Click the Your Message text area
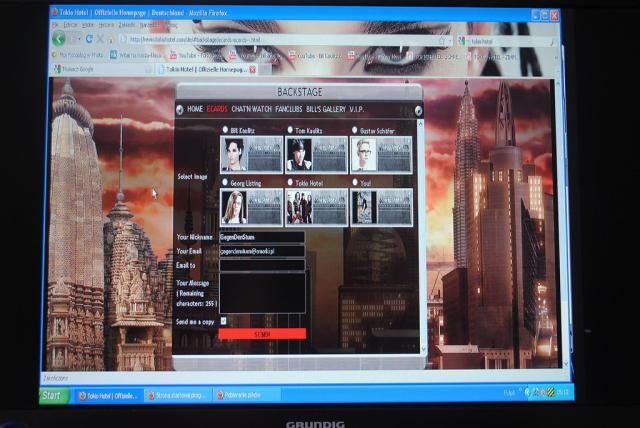 (x=262, y=293)
